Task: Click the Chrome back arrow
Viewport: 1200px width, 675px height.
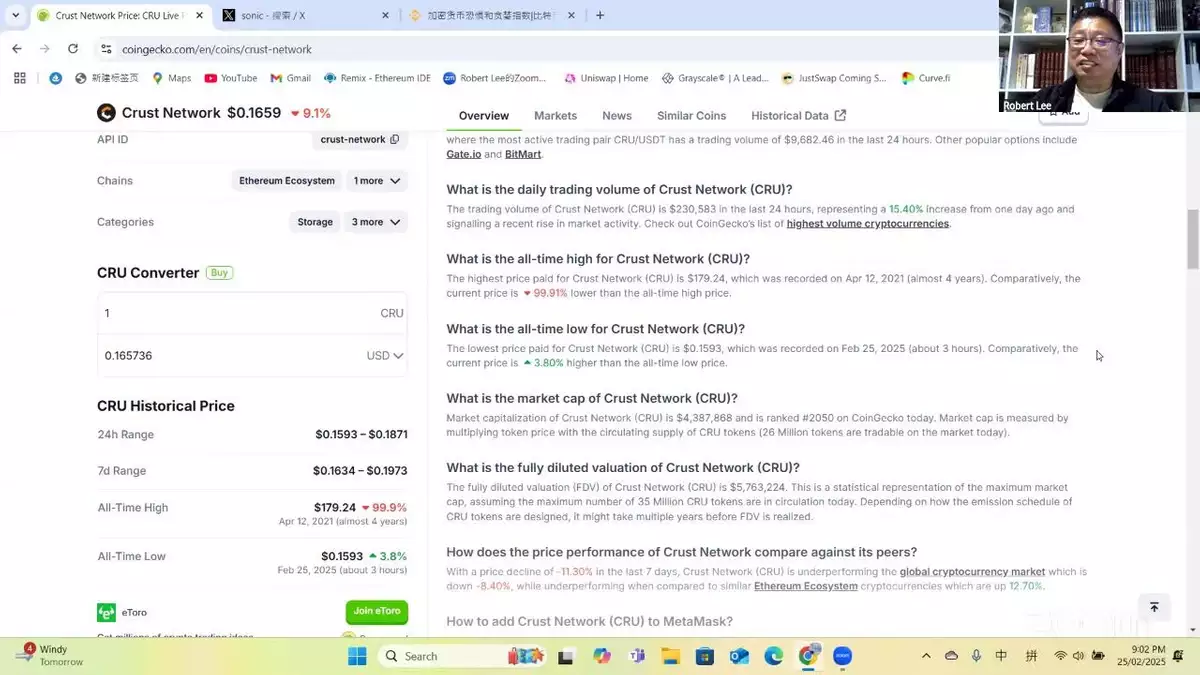Action: tap(17, 49)
